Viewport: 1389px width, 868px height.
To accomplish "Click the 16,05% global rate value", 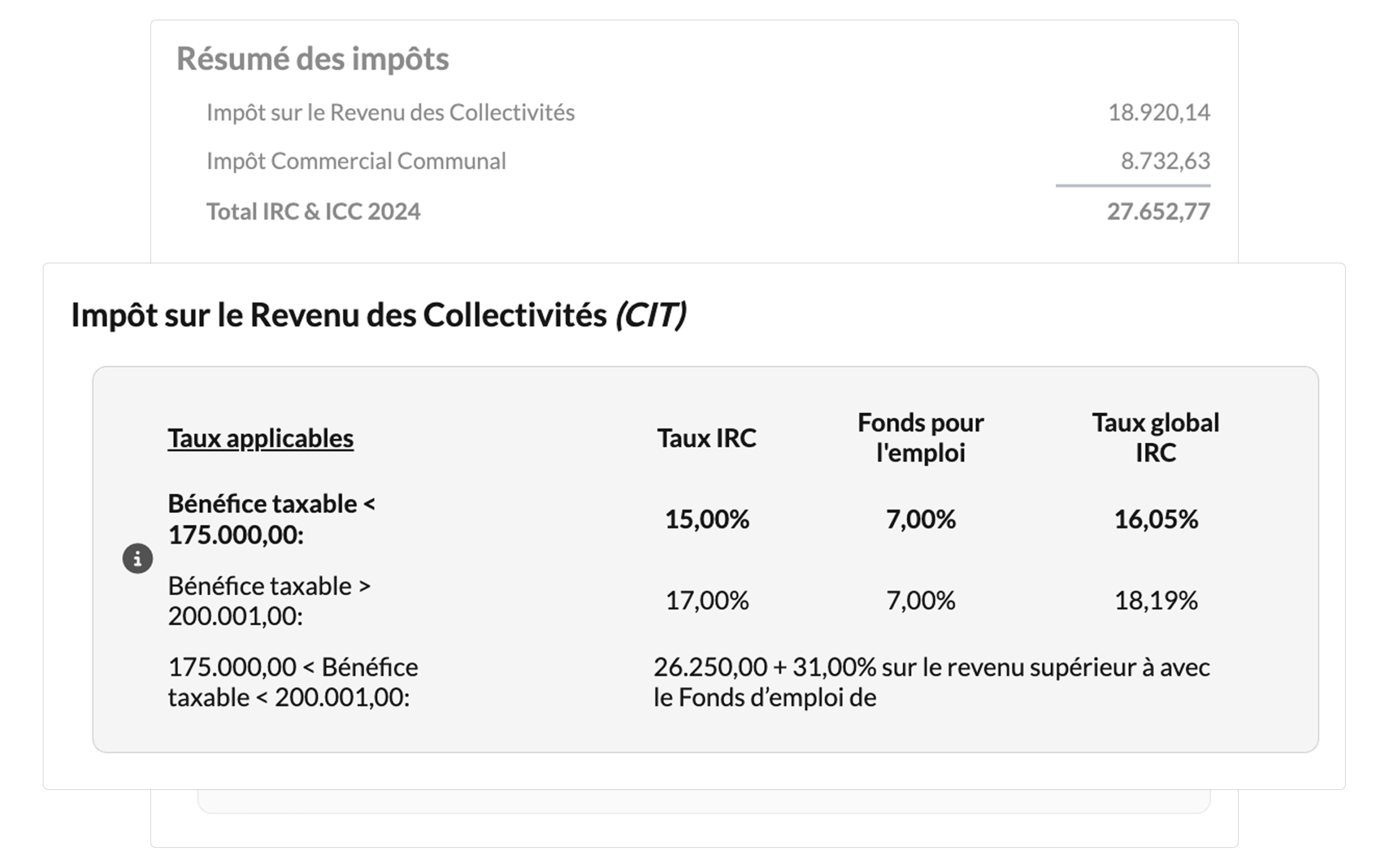I will click(x=1156, y=519).
